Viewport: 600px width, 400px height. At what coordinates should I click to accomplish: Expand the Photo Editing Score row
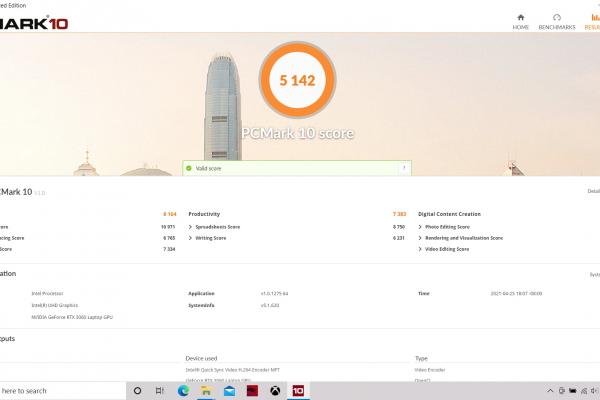[444, 227]
